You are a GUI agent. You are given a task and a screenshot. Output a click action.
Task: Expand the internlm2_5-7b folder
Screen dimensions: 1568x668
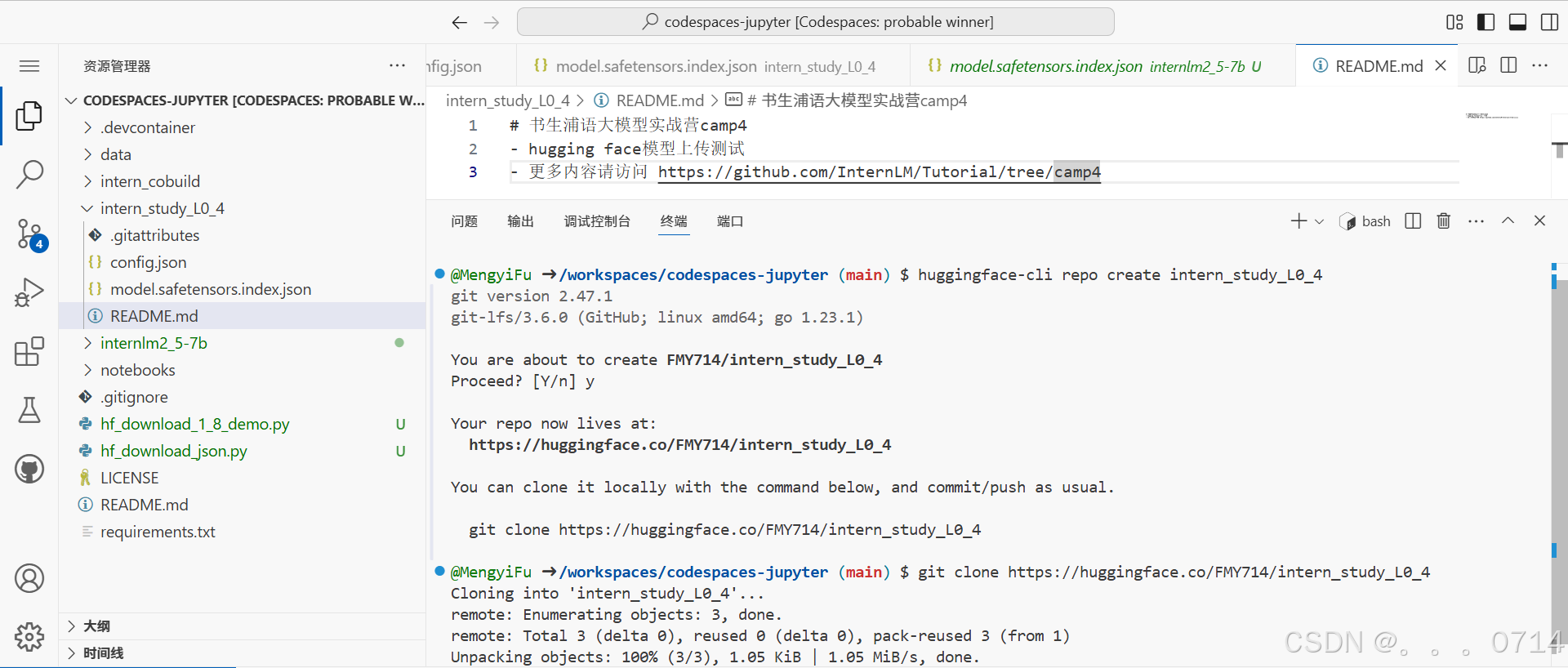(x=243, y=343)
